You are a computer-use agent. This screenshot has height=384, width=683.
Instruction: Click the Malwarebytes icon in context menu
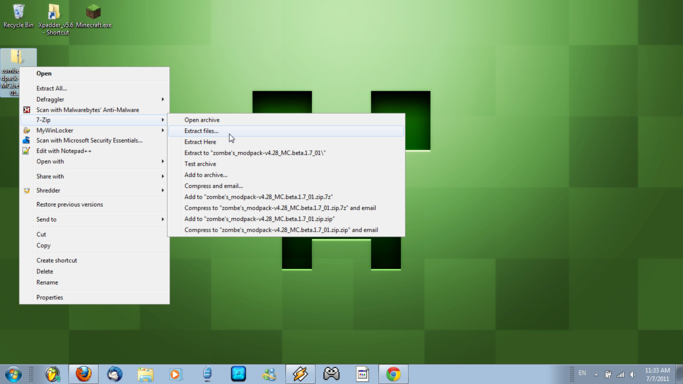(x=27, y=110)
